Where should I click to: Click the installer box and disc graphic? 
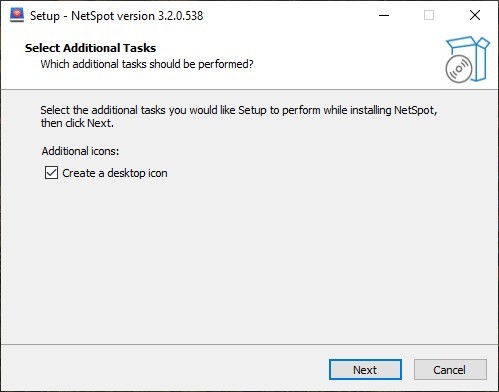pyautogui.click(x=467, y=59)
